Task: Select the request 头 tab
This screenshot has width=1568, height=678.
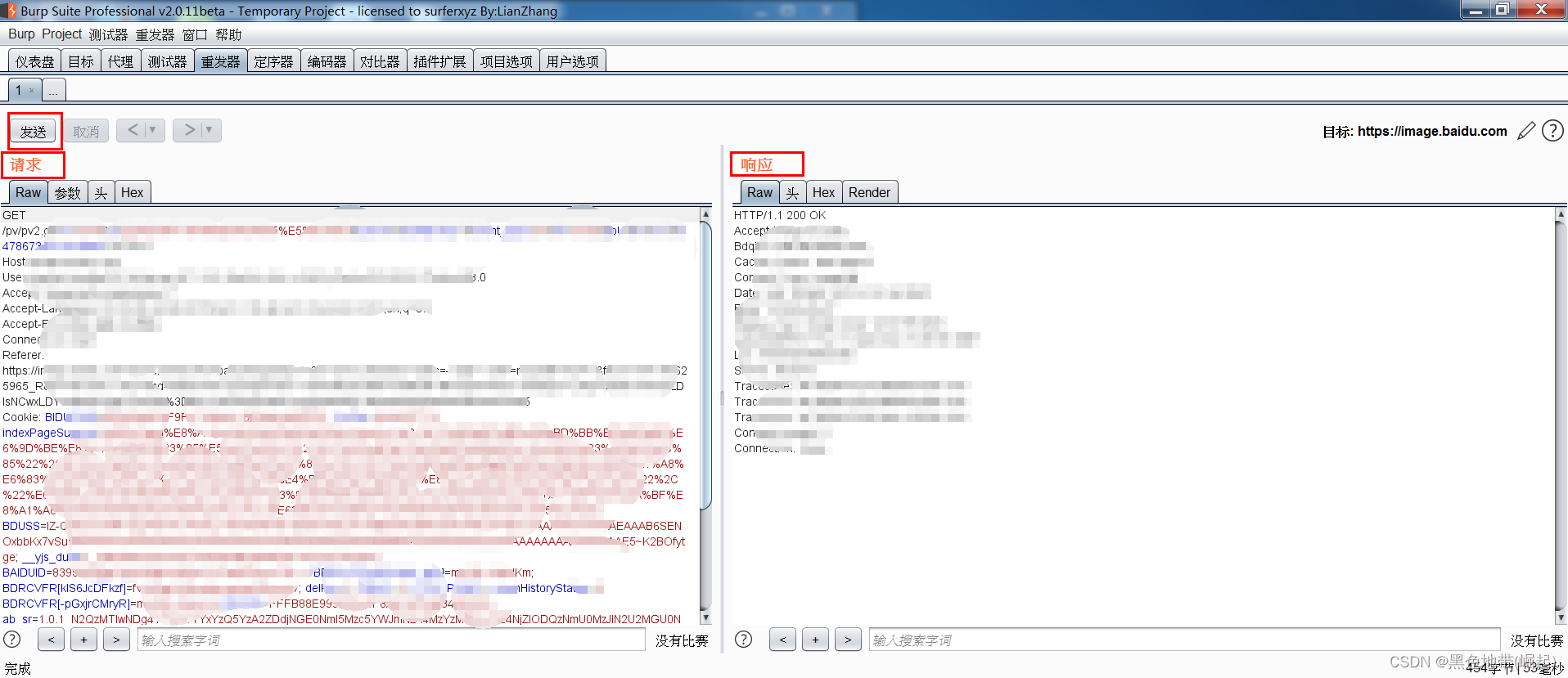Action: tap(101, 192)
